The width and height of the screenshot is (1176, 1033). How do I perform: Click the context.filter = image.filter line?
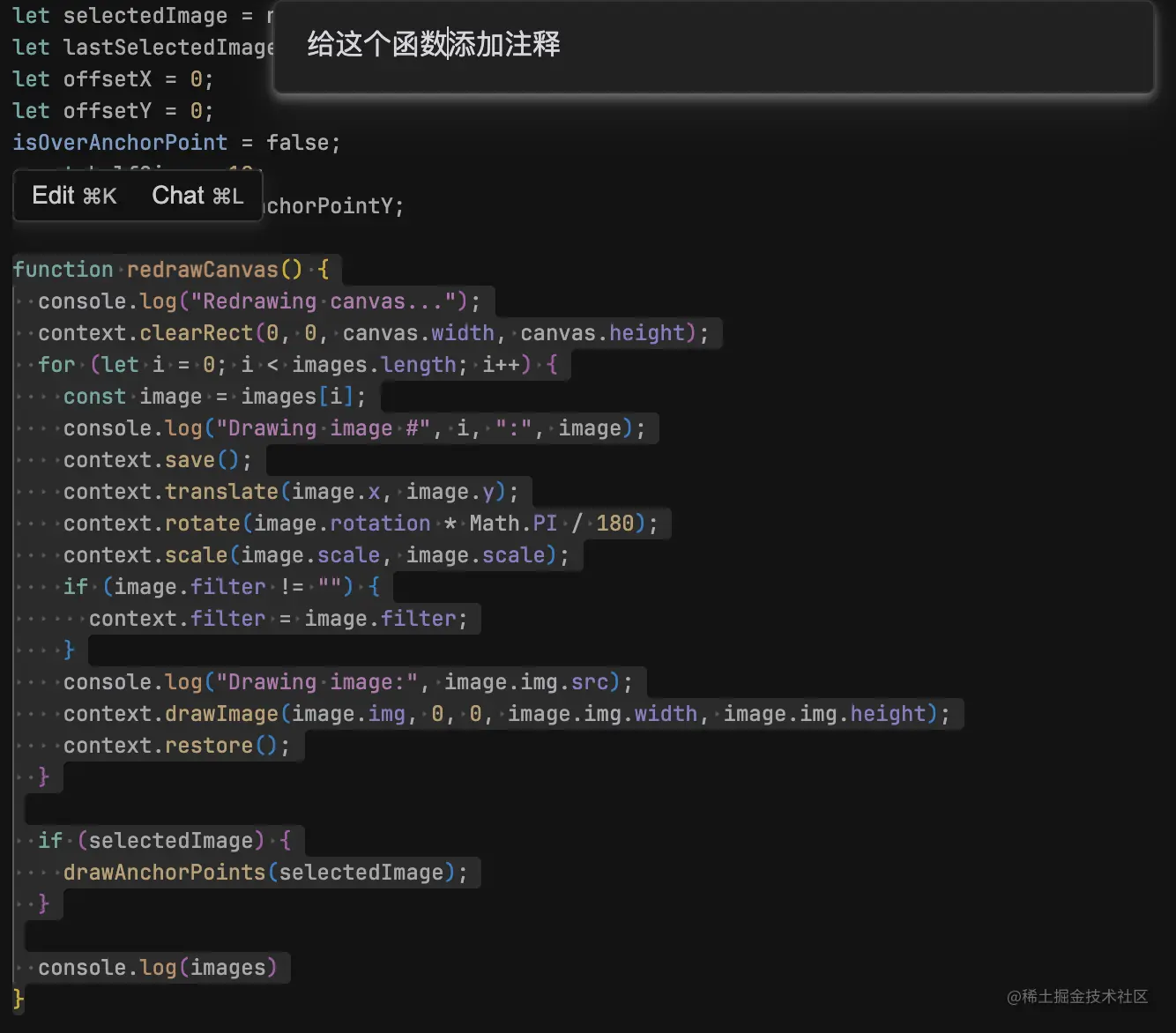278,619
